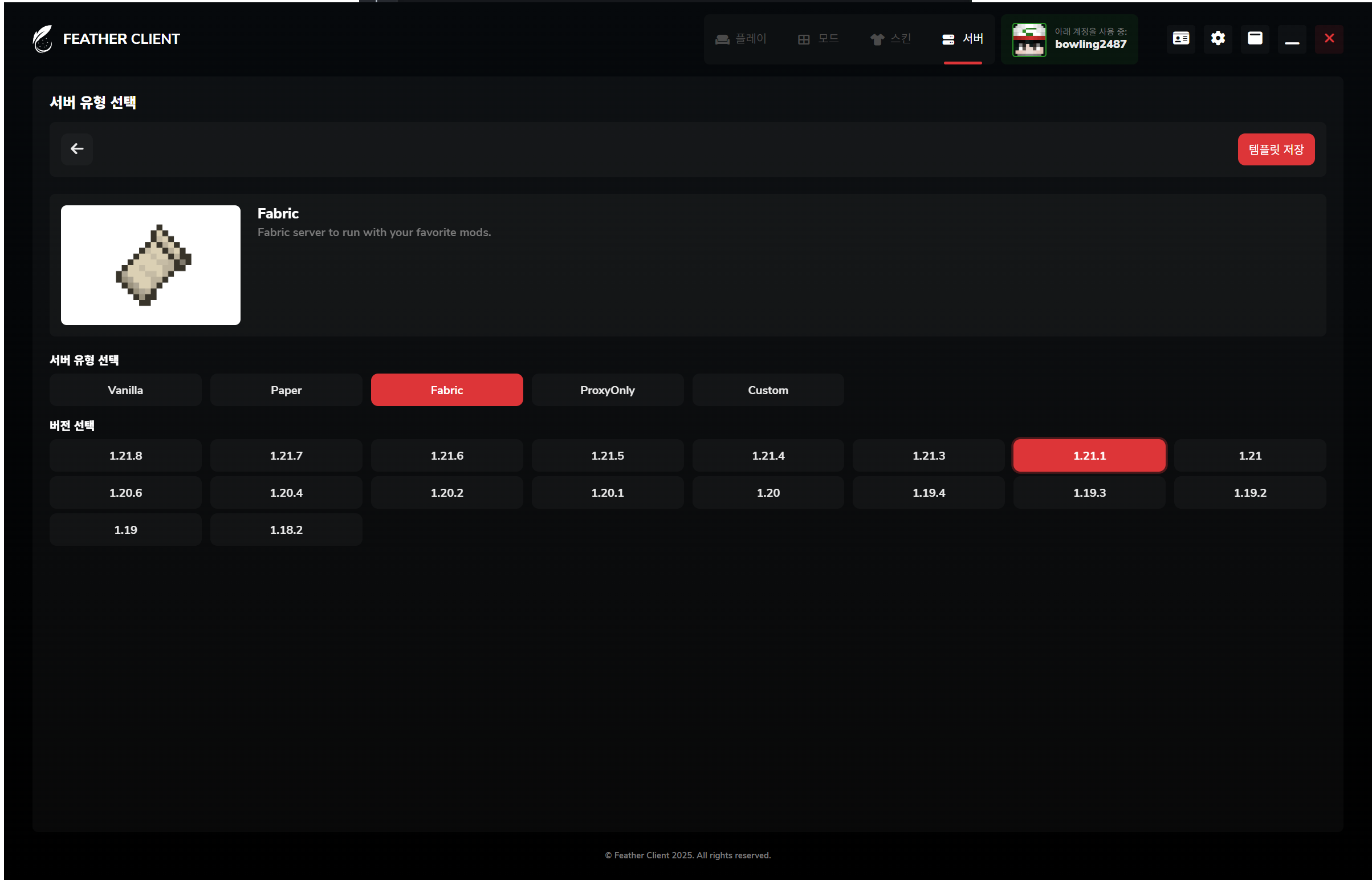Choose the ProxyOnly server type
Image resolution: width=1372 pixels, height=880 pixels.
click(607, 390)
